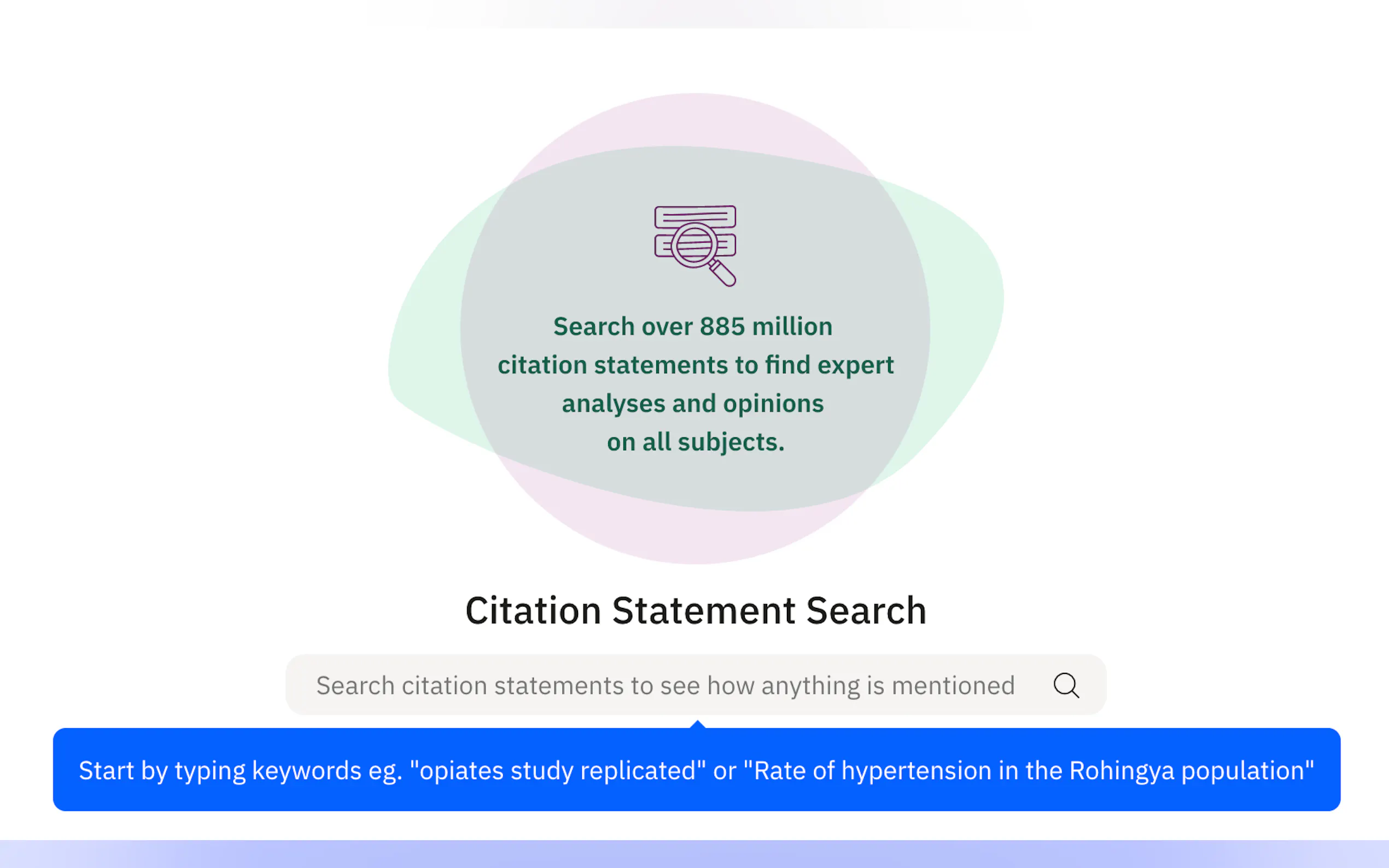Click the tooltip's small pointer arrow
Image resolution: width=1389 pixels, height=868 pixels.
698,724
